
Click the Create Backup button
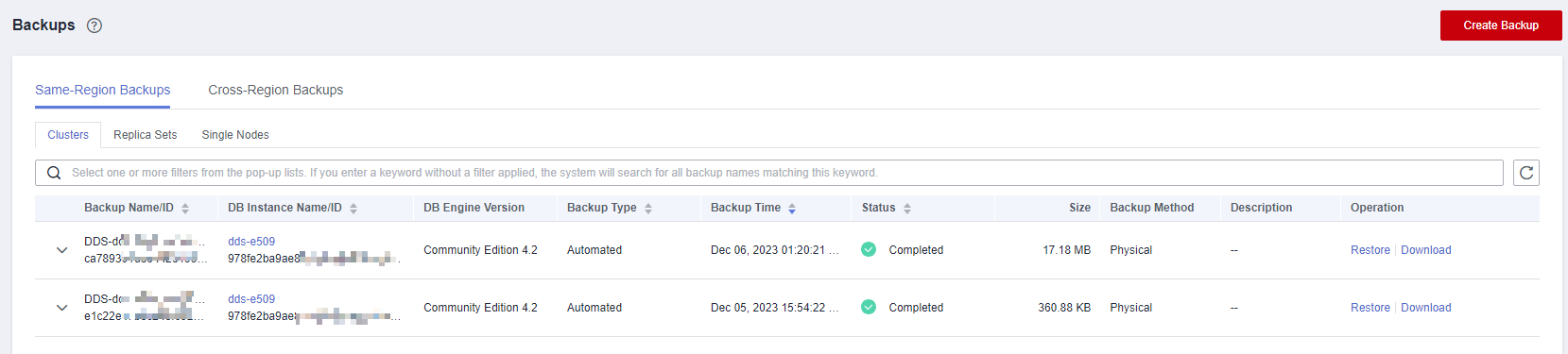[x=1501, y=25]
